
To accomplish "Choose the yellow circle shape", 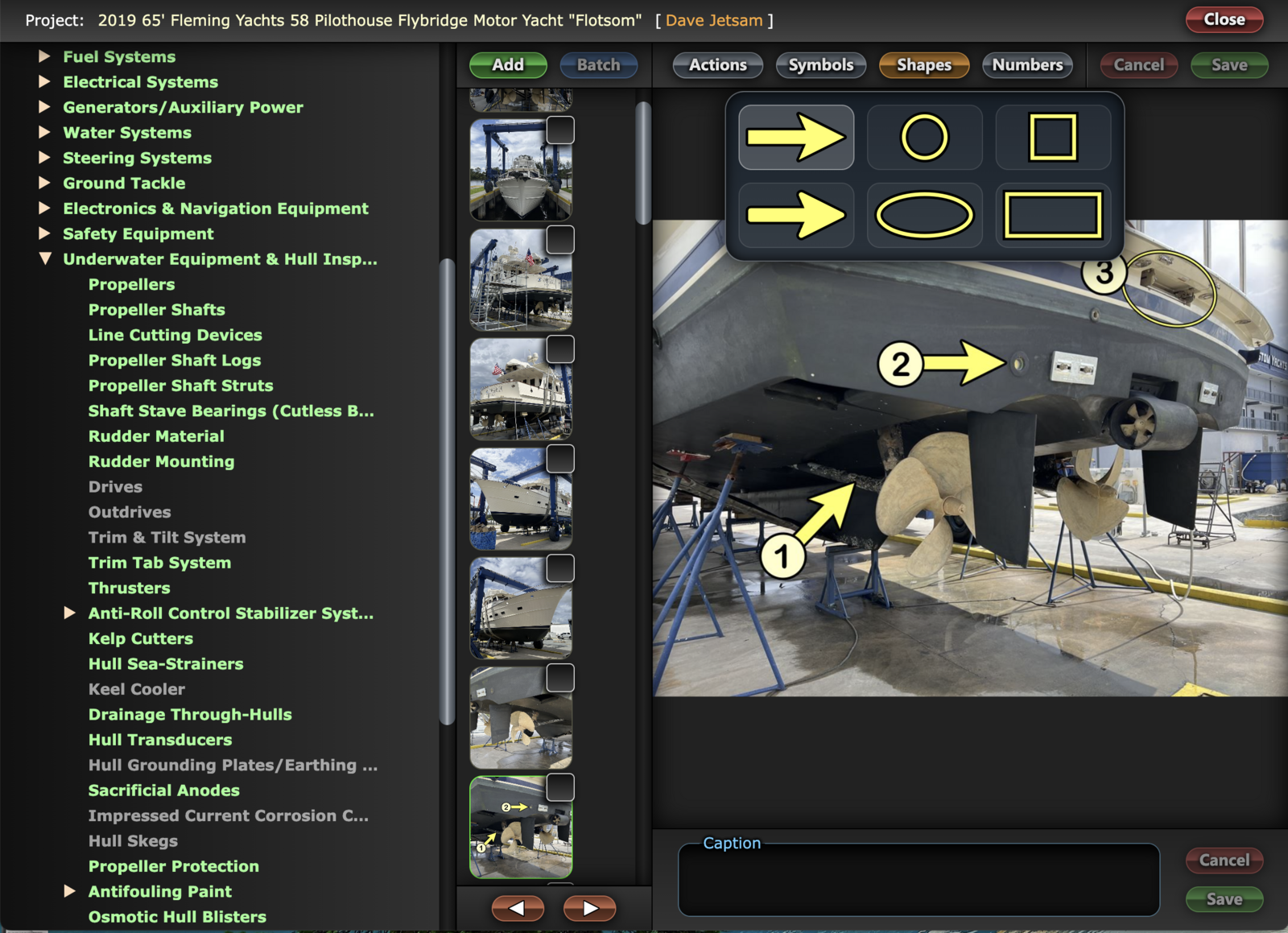I will coord(924,138).
